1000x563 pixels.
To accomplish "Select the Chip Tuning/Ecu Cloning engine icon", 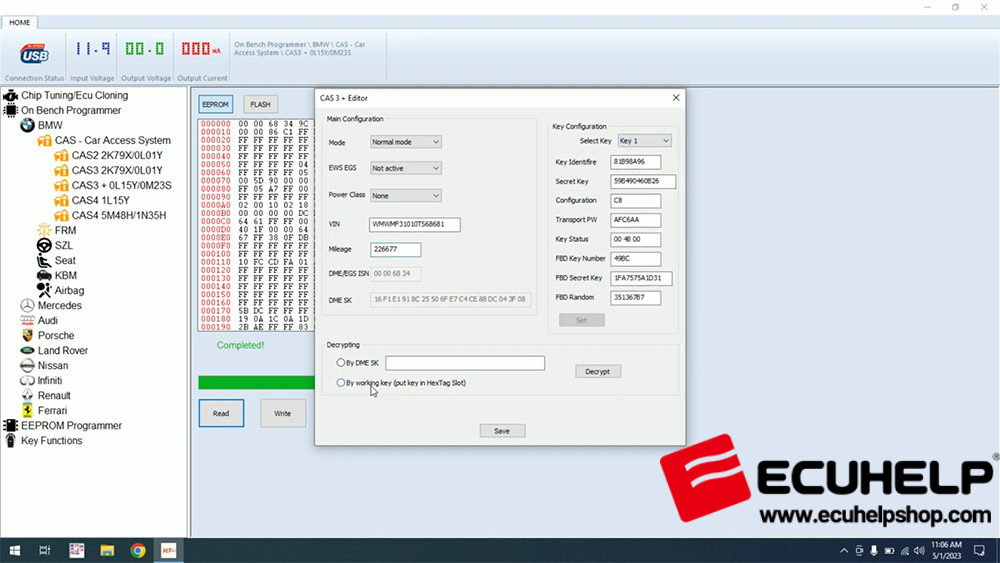I will point(10,96).
